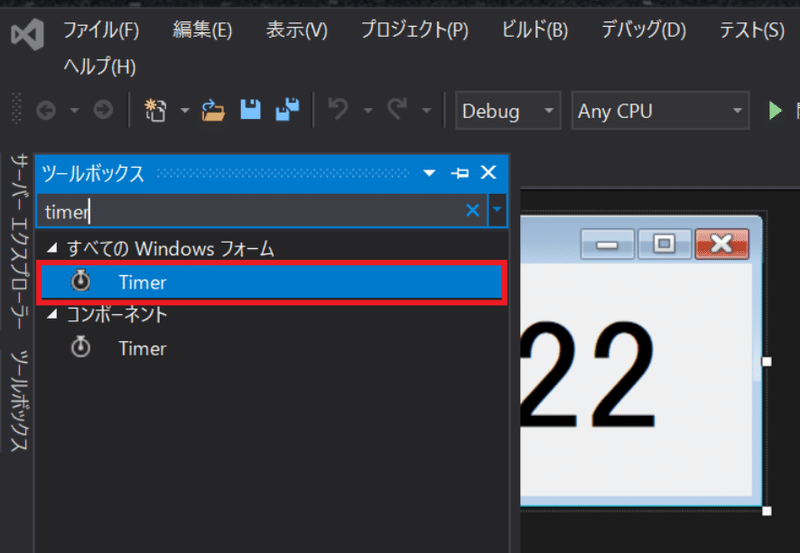This screenshot has width=800, height=553.
Task: Open the toolbox window position dropdown
Action: point(430,173)
